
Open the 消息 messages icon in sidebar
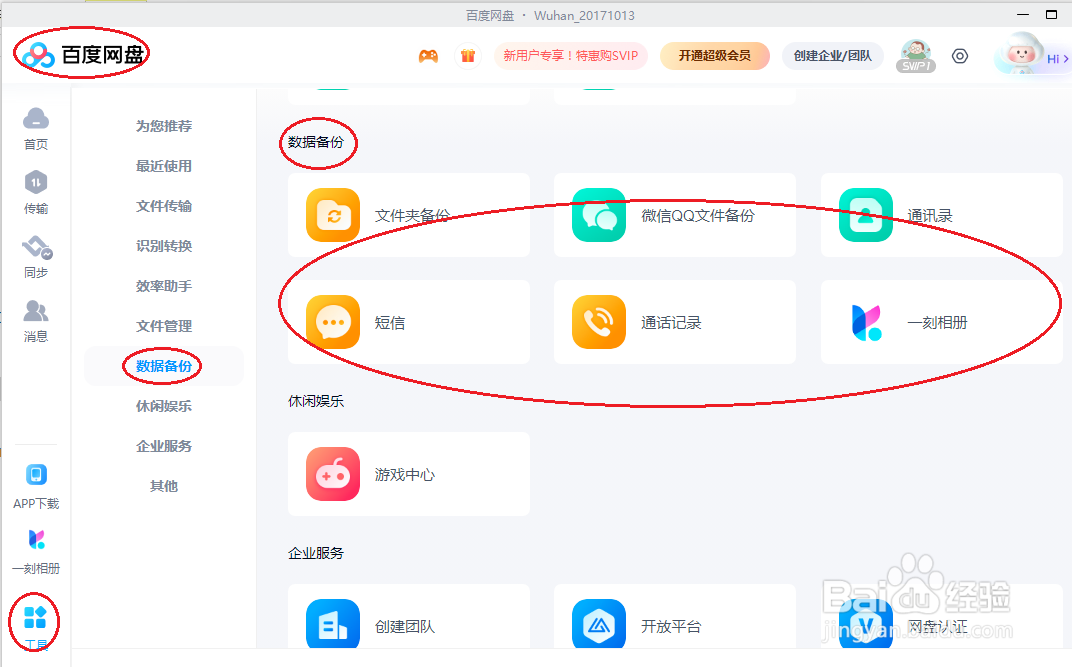point(36,311)
